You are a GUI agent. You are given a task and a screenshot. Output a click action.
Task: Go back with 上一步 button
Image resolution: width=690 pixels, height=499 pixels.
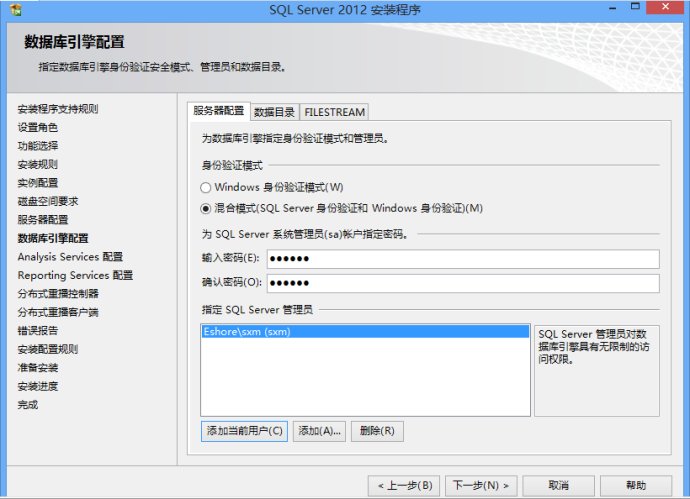click(x=404, y=485)
